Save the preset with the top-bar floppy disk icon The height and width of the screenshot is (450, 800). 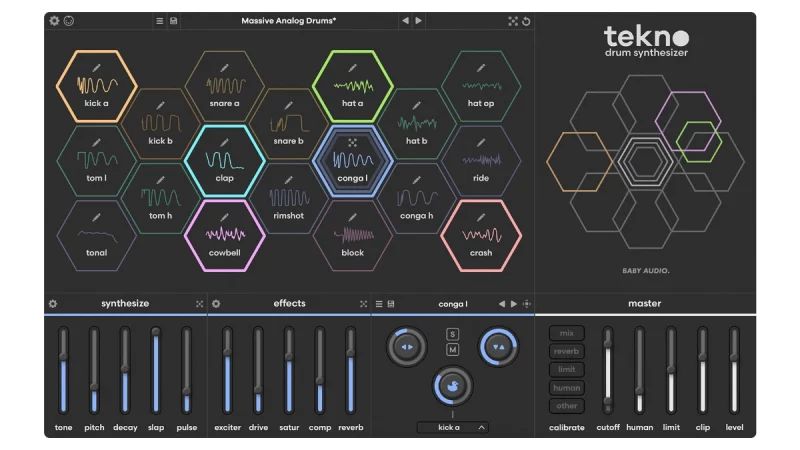click(174, 20)
